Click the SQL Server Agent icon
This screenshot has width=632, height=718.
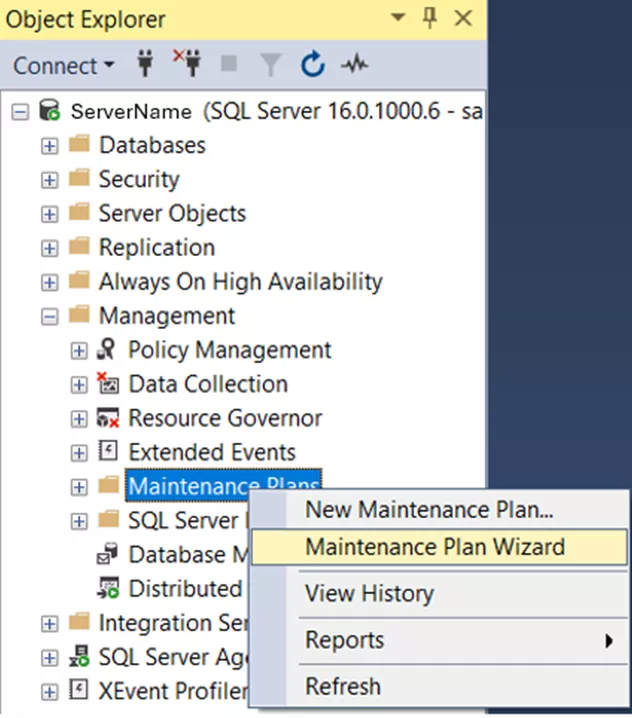[x=79, y=656]
